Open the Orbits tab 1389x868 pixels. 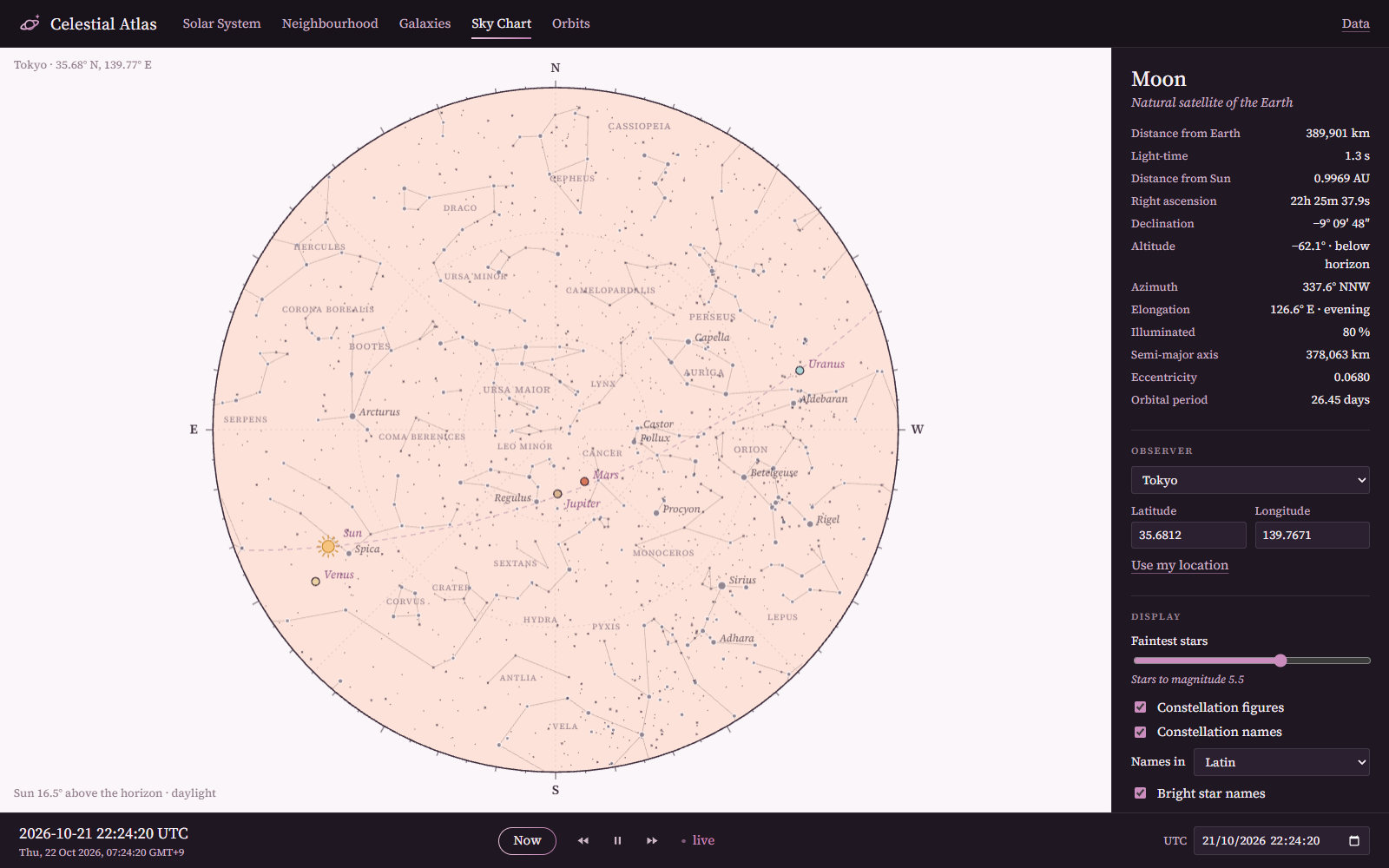[570, 23]
